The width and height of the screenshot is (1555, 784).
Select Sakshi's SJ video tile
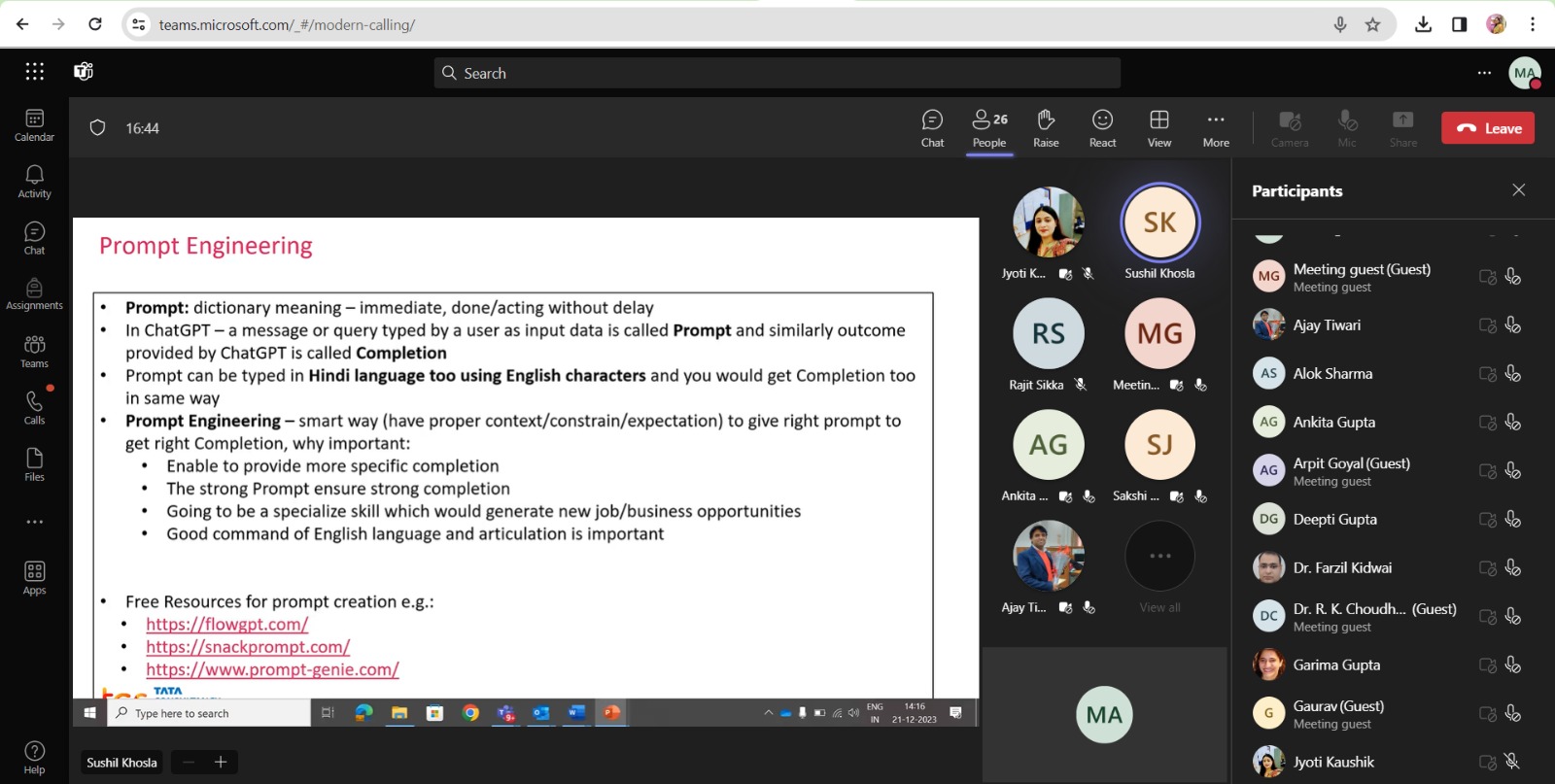[1159, 445]
